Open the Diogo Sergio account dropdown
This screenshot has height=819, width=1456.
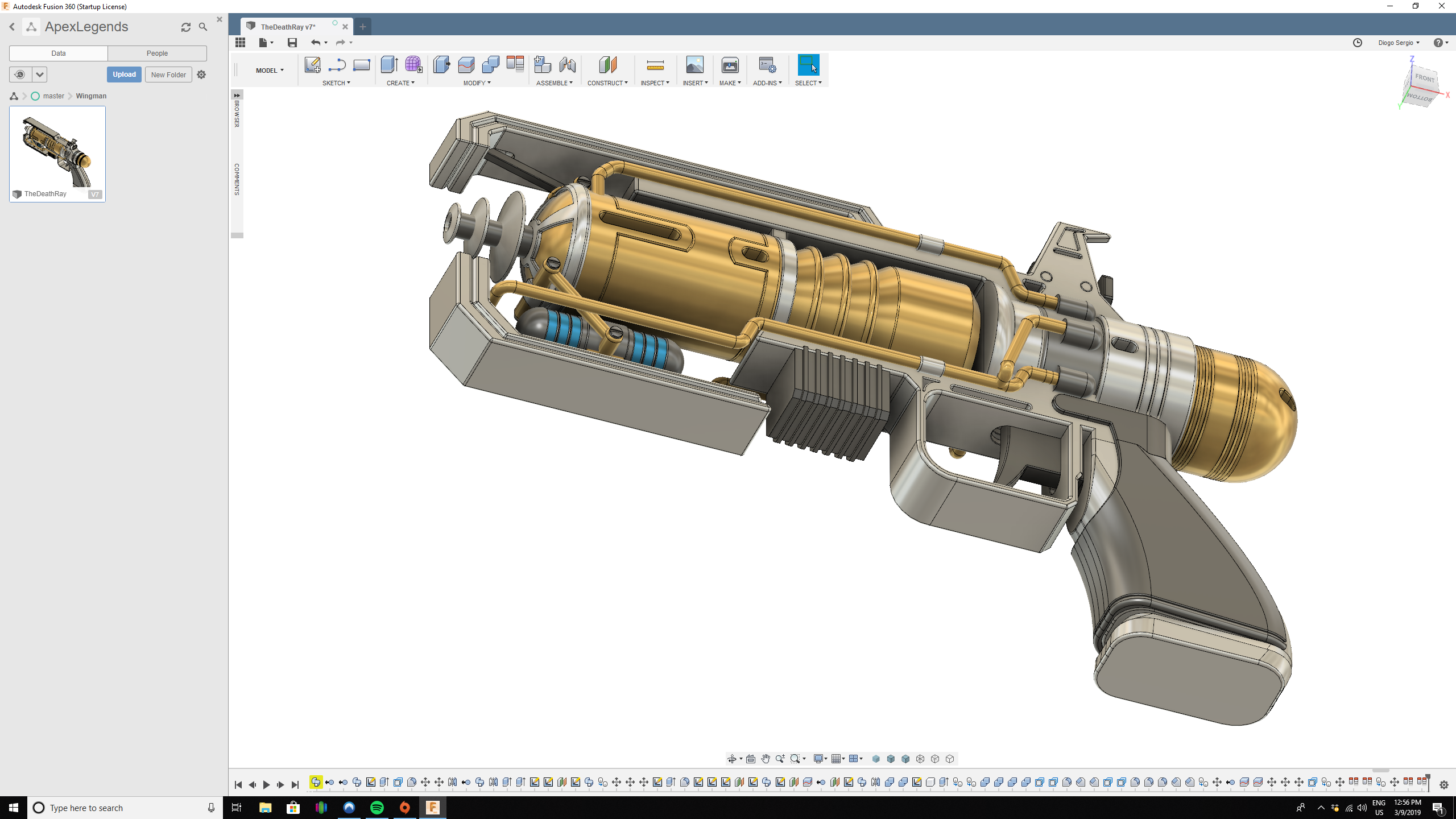tap(1399, 43)
